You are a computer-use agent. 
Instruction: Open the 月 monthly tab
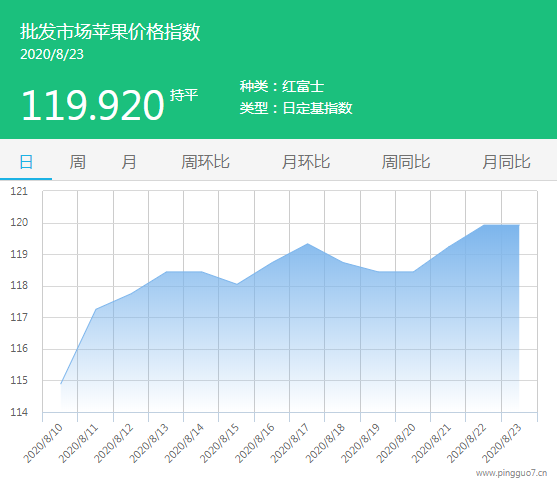point(129,162)
